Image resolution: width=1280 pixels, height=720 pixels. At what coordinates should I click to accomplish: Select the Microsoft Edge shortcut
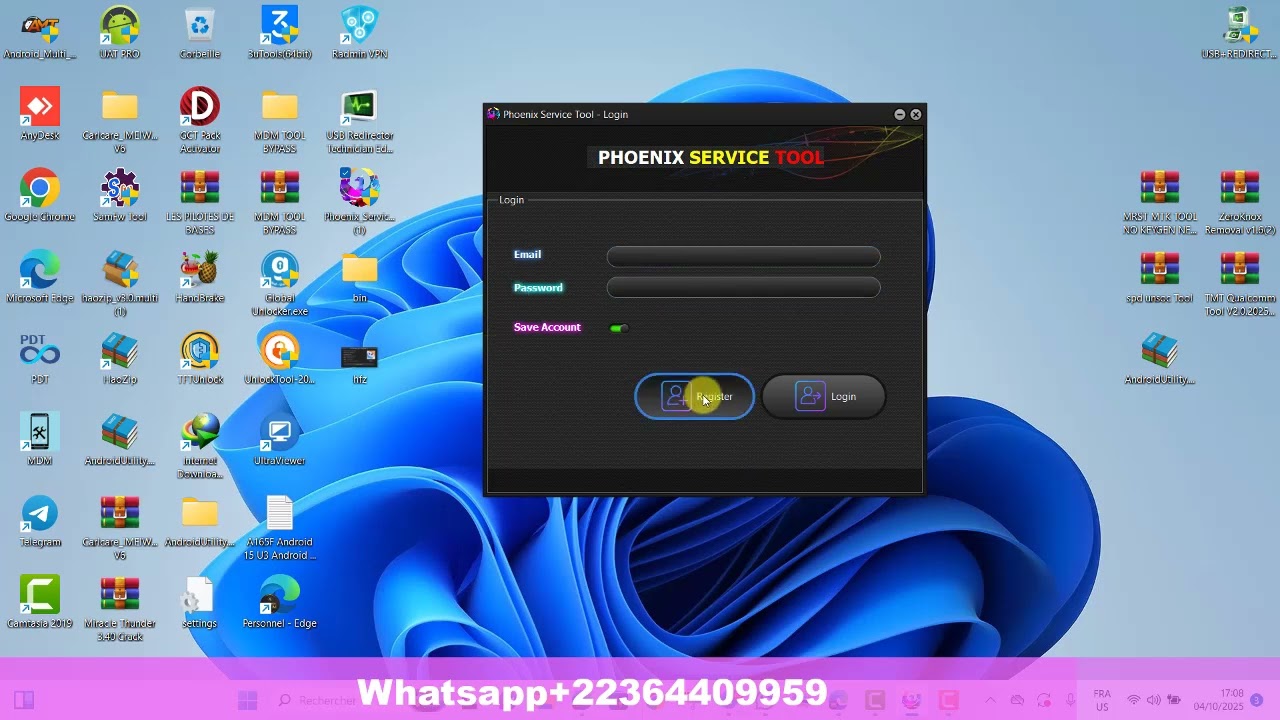coord(40,277)
